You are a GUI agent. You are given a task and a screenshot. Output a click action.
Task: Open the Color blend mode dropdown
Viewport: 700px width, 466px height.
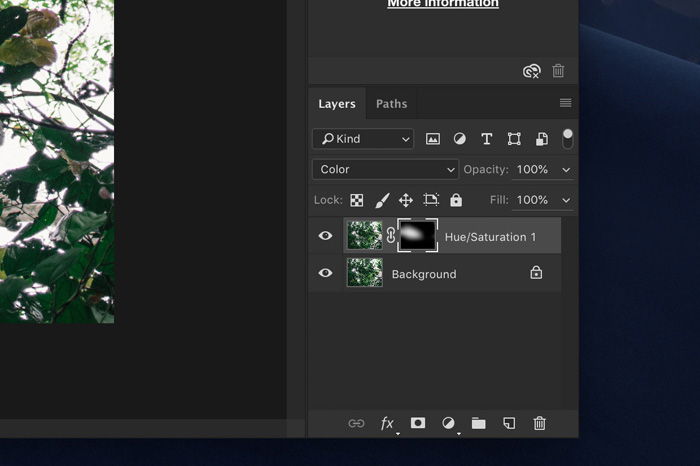pyautogui.click(x=385, y=170)
